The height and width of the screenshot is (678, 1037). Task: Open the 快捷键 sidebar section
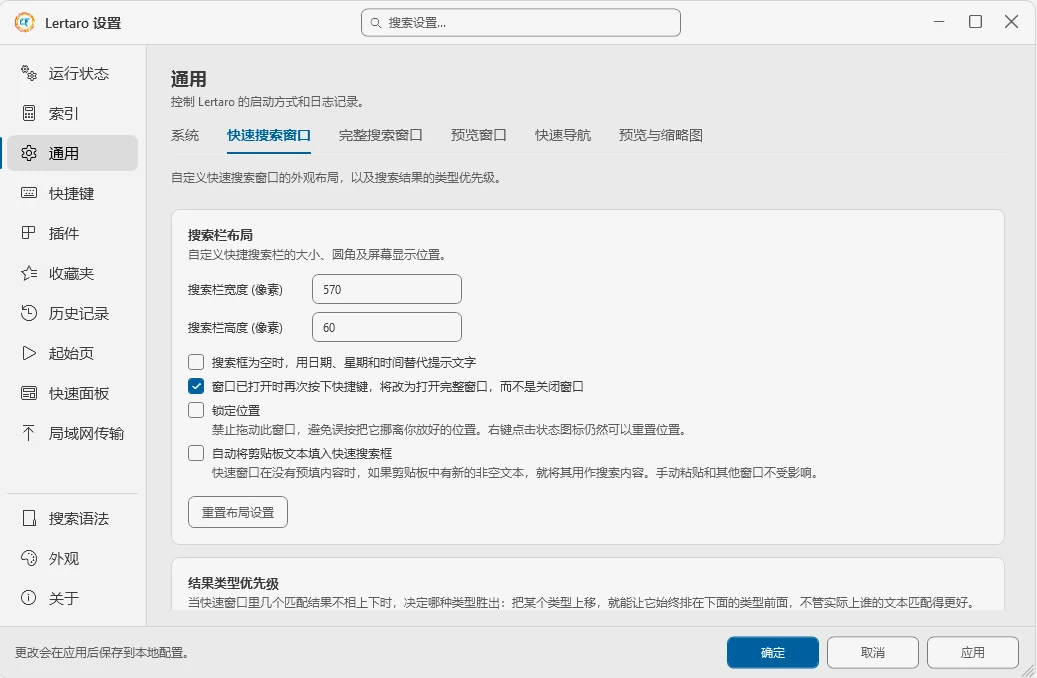coord(73,193)
